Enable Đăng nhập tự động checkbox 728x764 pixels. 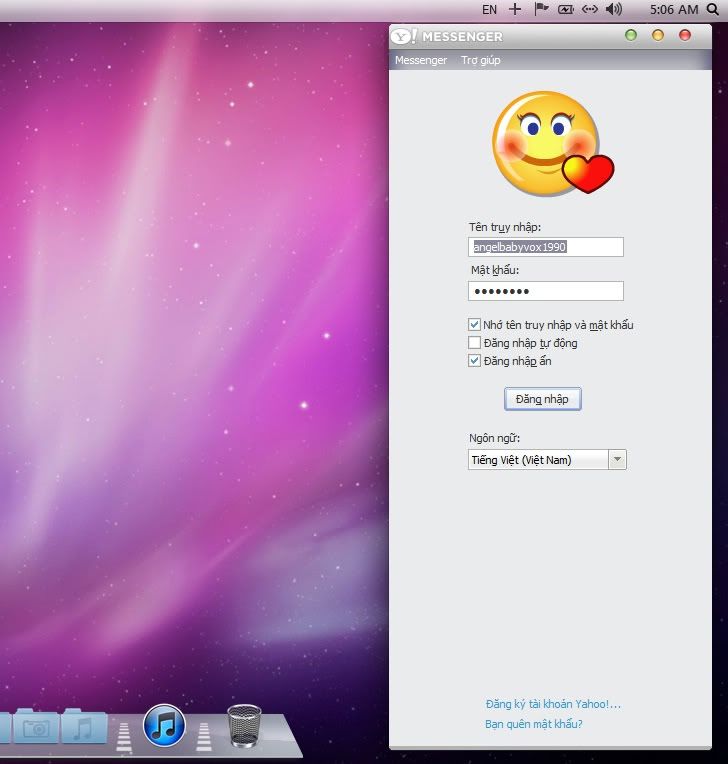[475, 343]
